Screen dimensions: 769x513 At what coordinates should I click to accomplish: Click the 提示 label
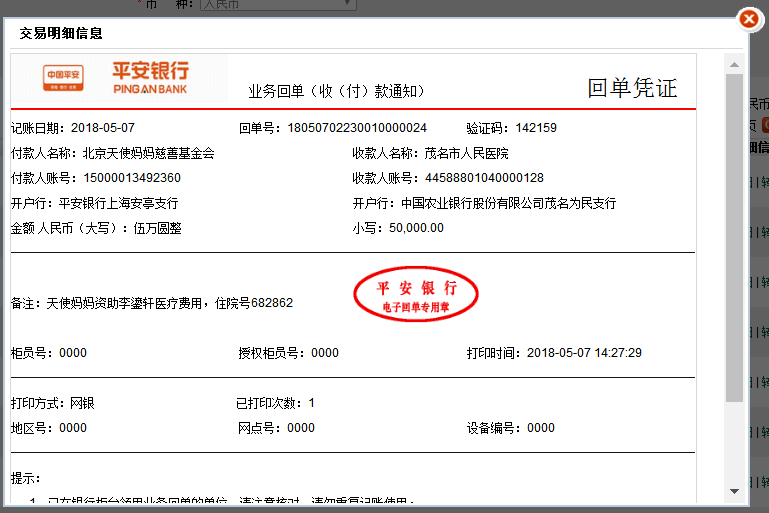tap(26, 478)
